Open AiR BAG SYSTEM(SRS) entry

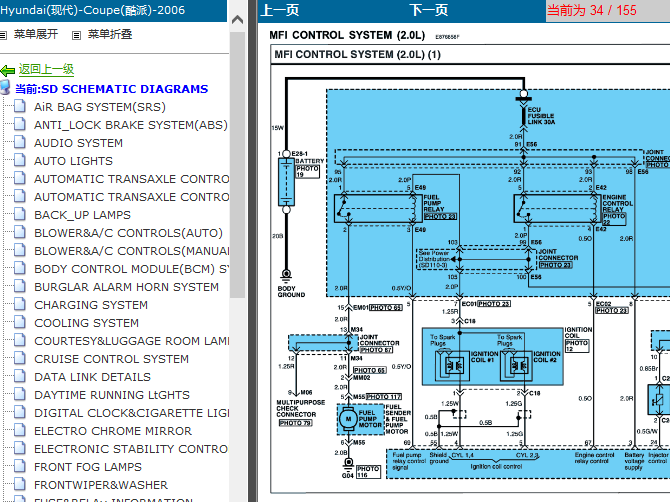click(x=100, y=107)
